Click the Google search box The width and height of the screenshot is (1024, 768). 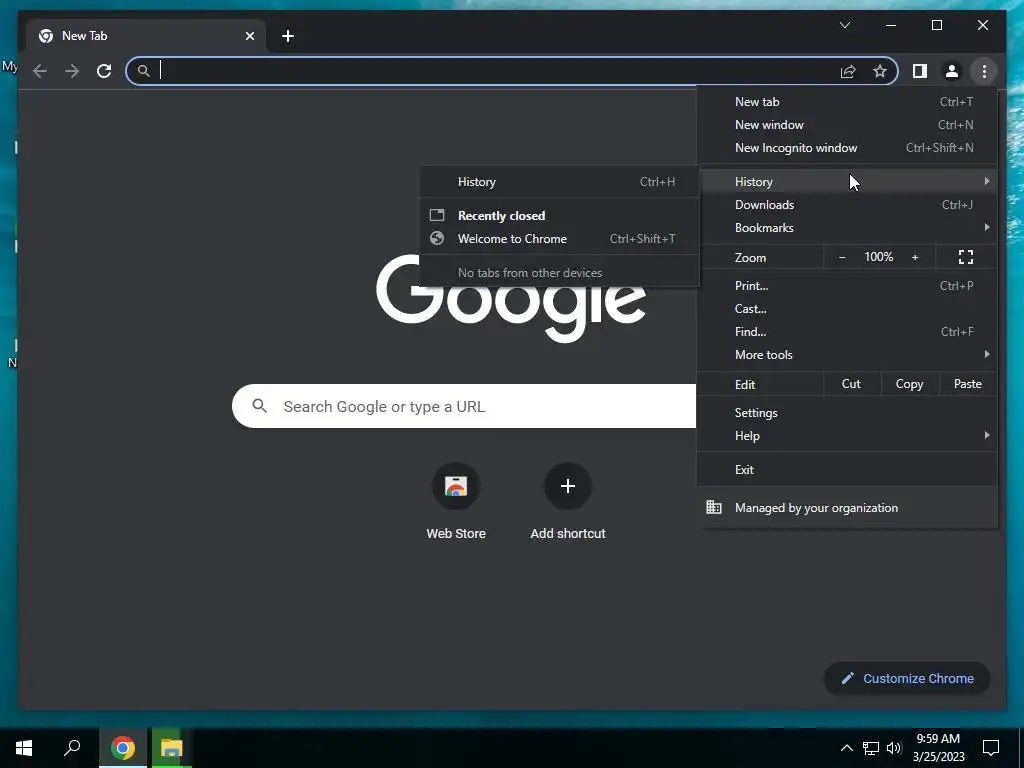(464, 406)
